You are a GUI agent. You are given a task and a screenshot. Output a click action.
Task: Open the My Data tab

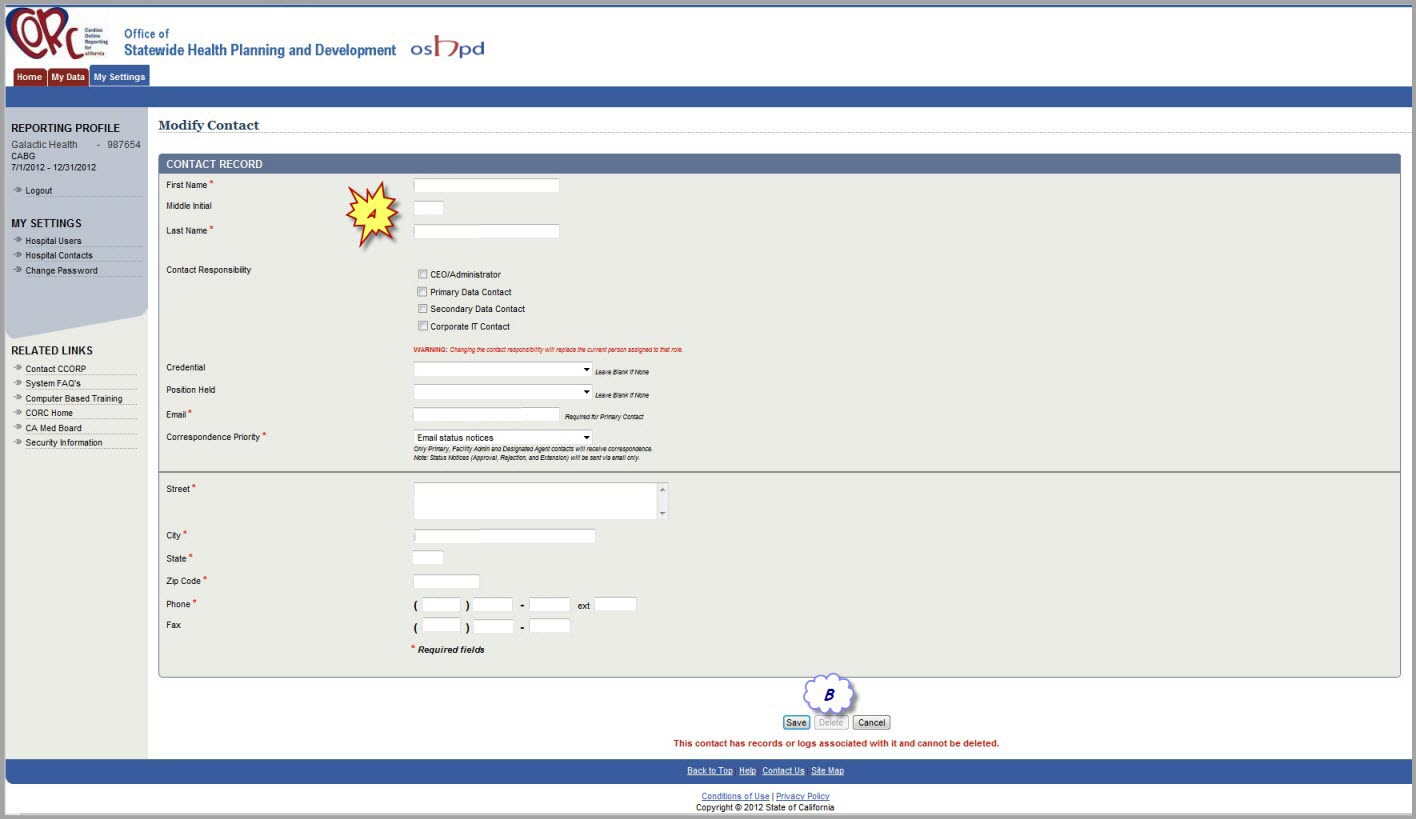[x=68, y=77]
